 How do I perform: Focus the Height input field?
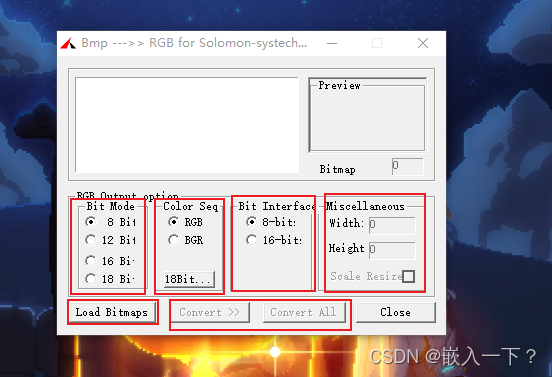coord(392,250)
